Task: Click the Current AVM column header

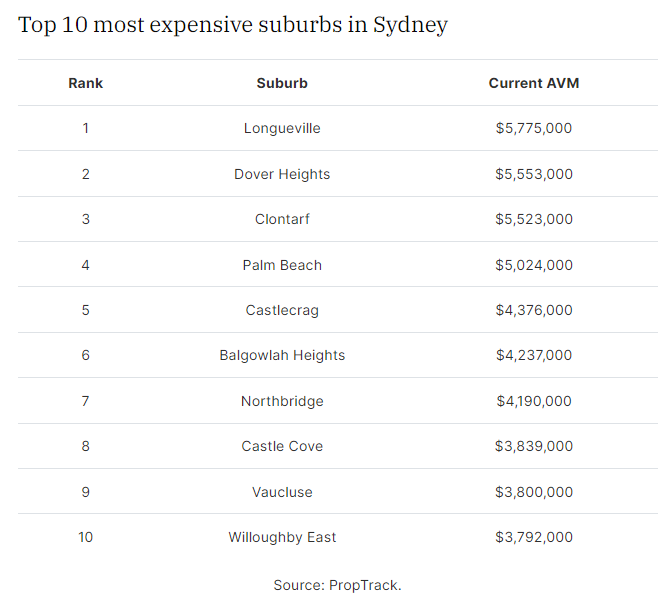Action: click(534, 83)
